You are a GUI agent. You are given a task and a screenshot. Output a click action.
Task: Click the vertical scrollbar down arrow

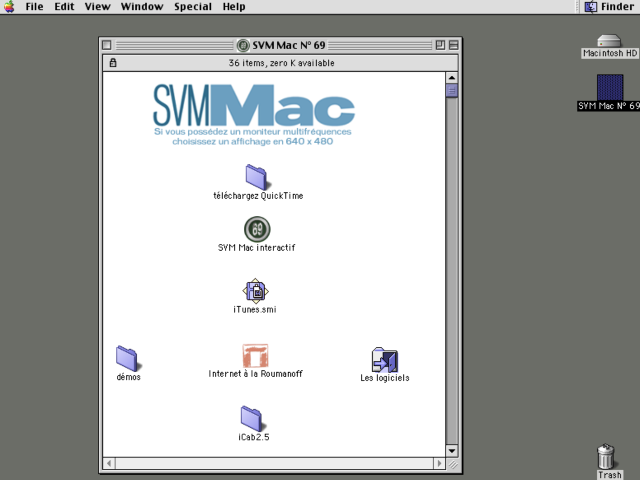(x=451, y=451)
